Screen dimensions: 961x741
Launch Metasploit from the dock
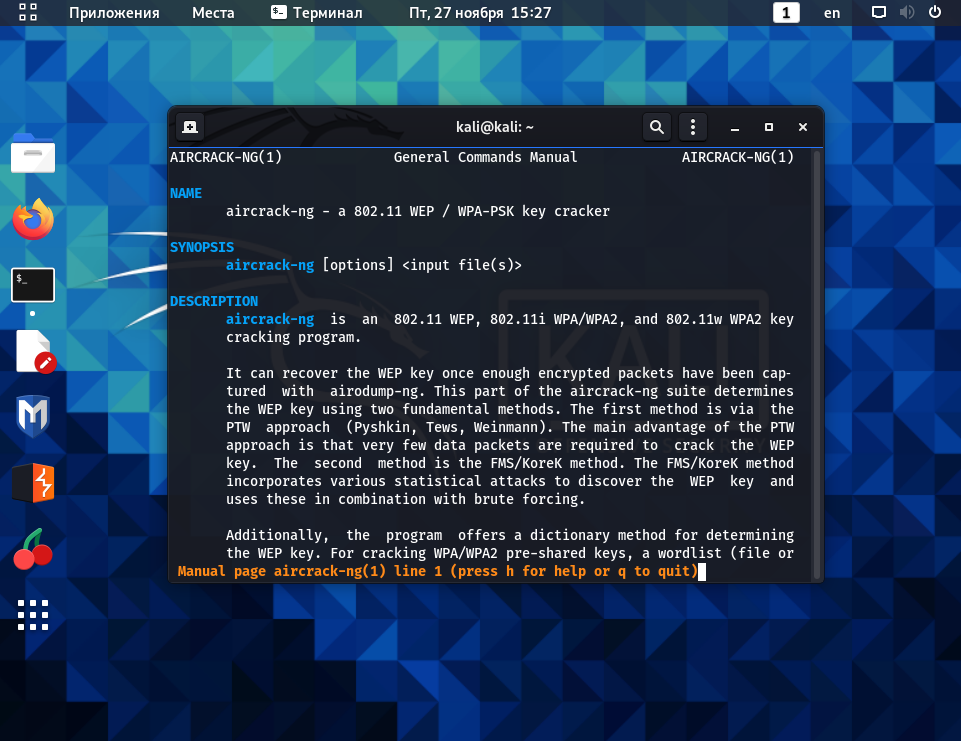(x=33, y=416)
